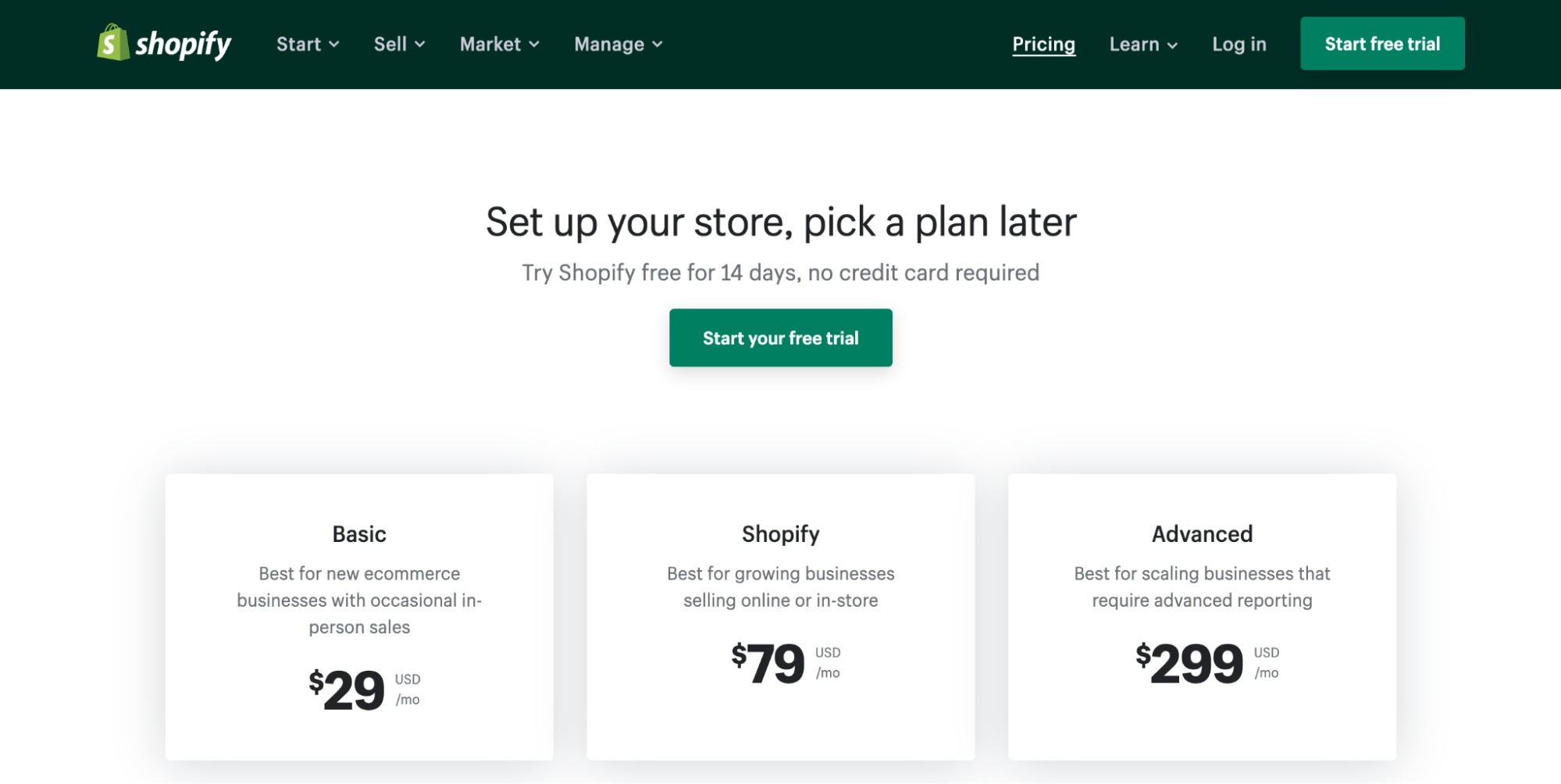Select the Shopify plan card title
This screenshot has width=1561, height=784.
click(780, 534)
